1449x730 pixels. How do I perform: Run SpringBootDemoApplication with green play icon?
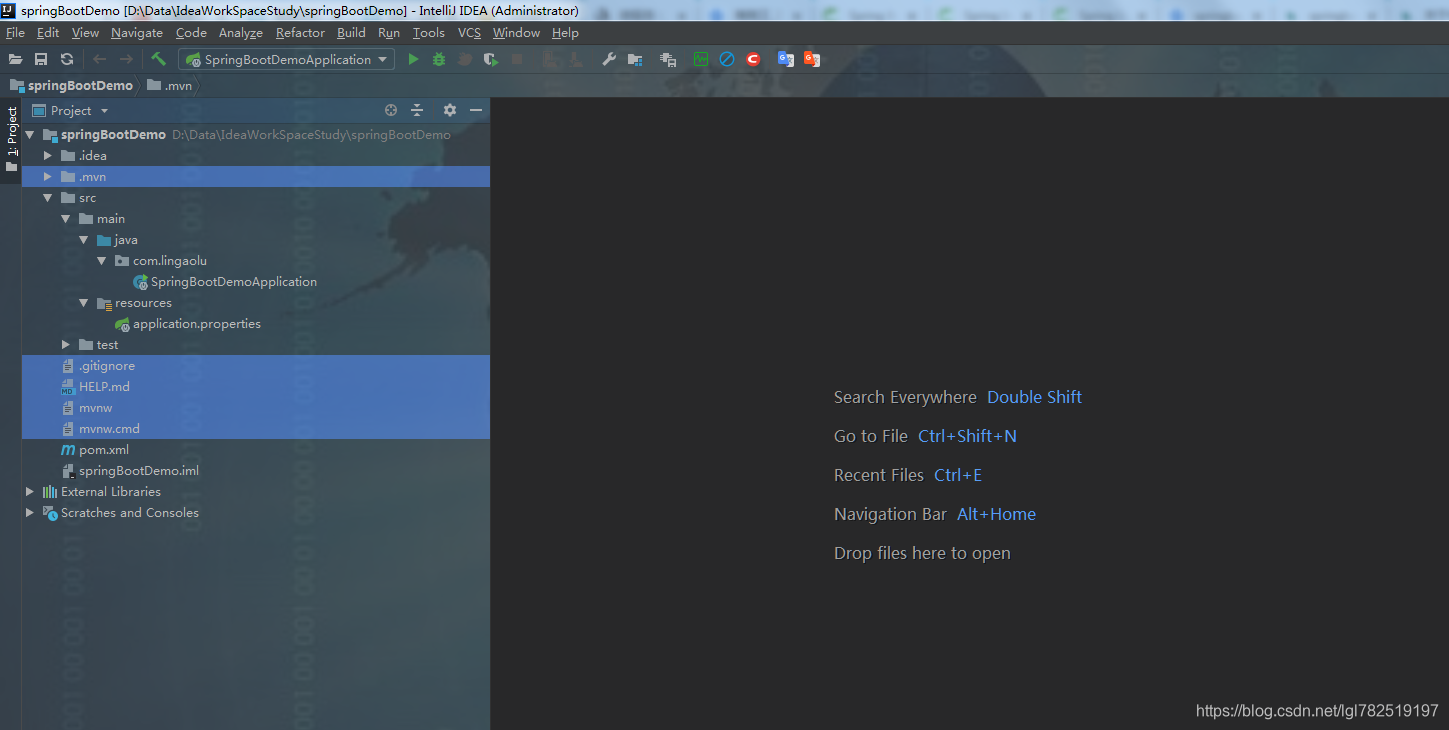click(413, 60)
